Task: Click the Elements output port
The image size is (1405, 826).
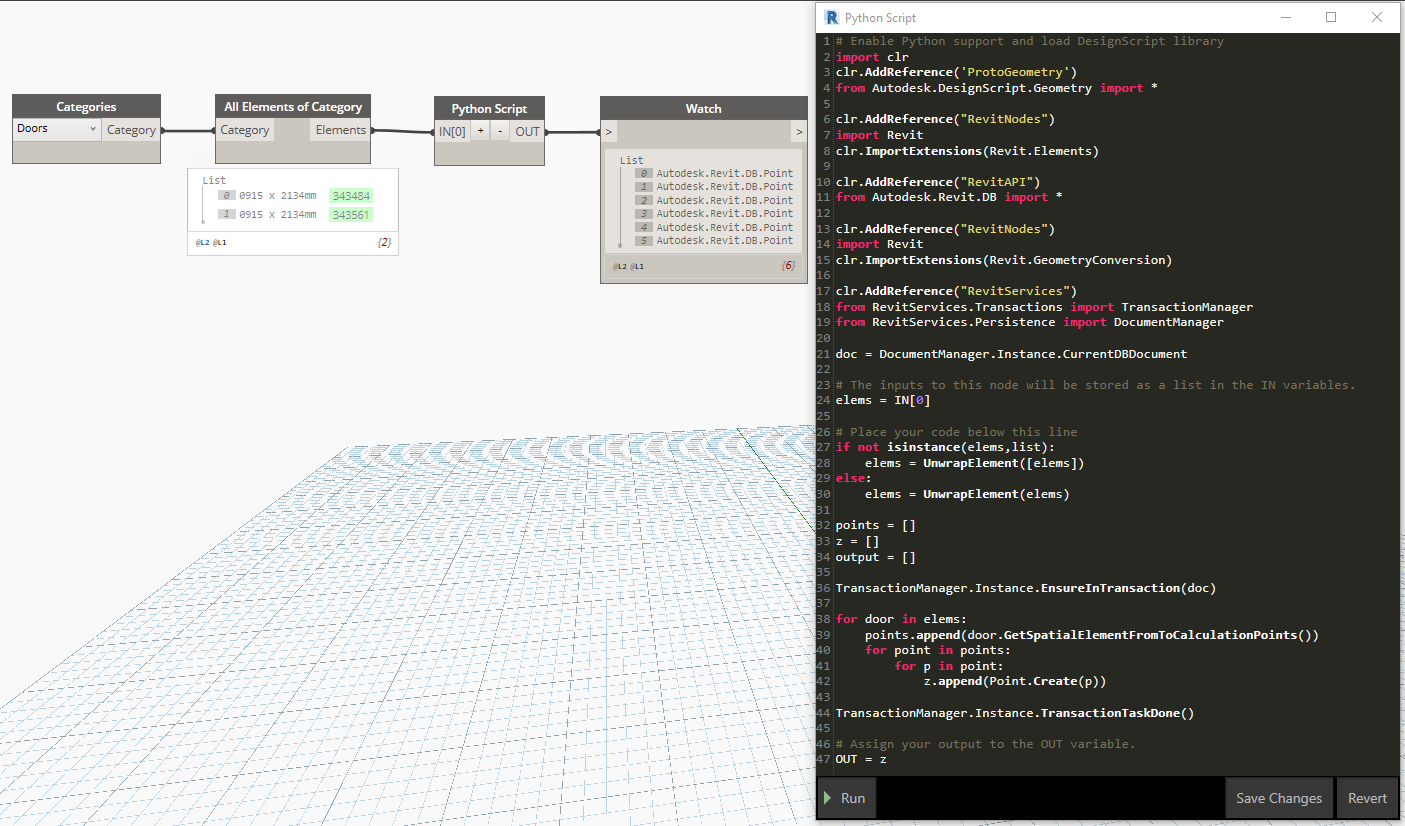Action: (x=340, y=130)
